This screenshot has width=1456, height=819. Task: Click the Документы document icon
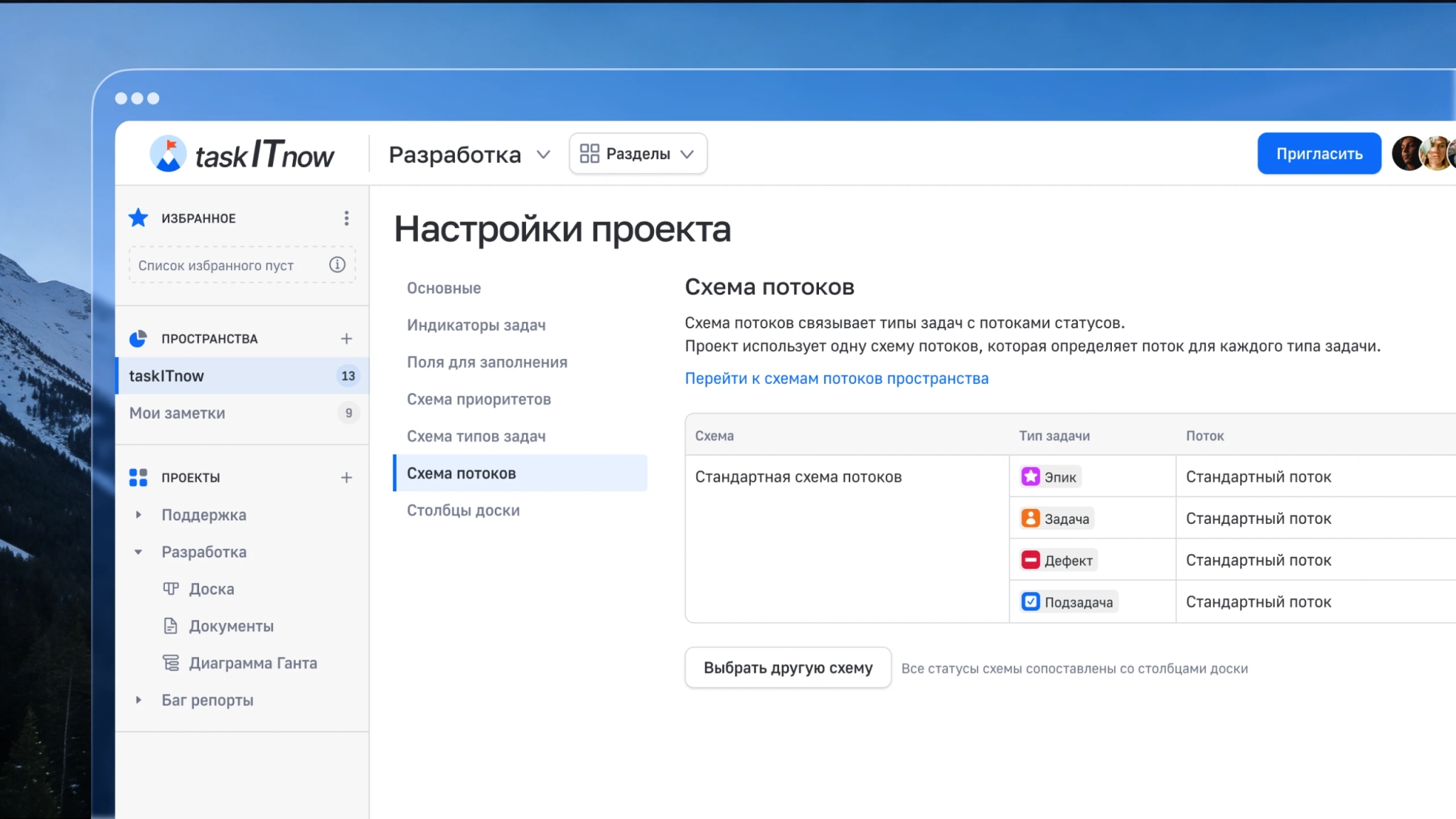point(171,626)
